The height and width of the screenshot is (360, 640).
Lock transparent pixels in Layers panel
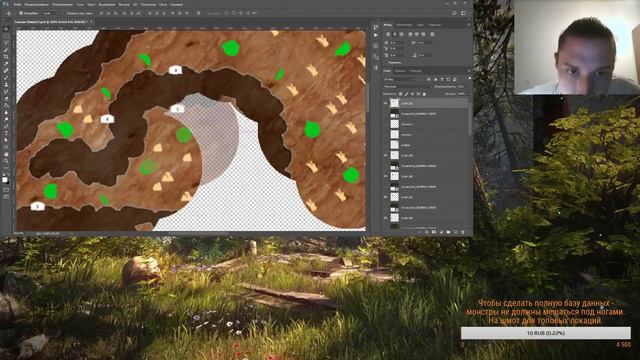tap(400, 94)
